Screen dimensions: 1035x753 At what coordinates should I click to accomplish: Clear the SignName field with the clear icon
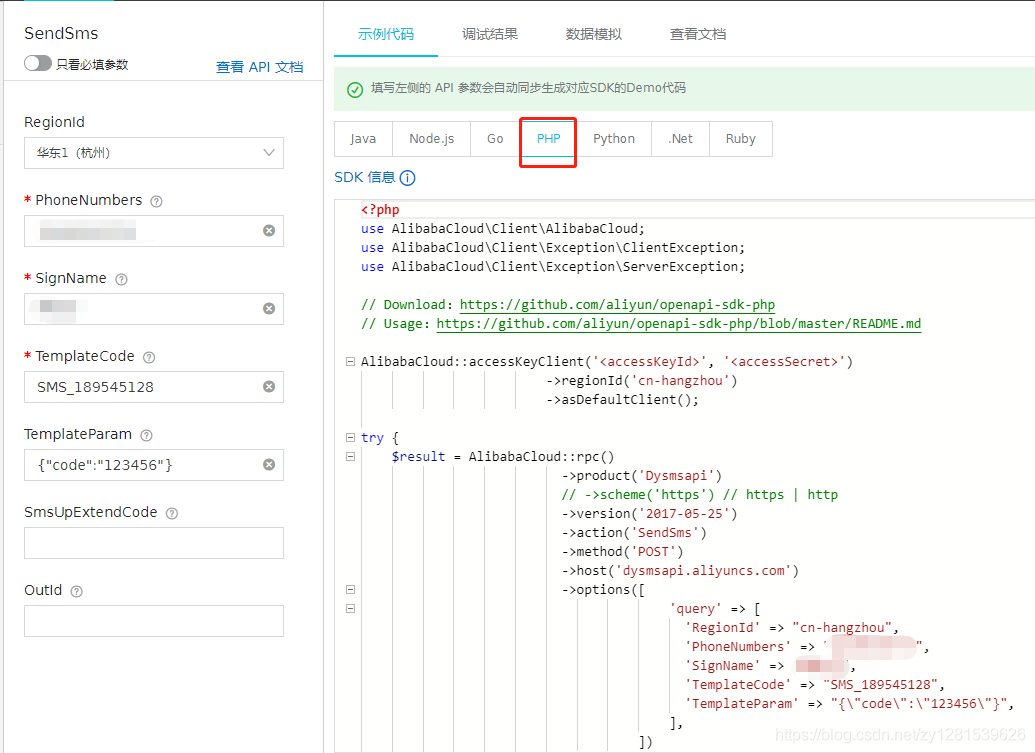tap(268, 309)
